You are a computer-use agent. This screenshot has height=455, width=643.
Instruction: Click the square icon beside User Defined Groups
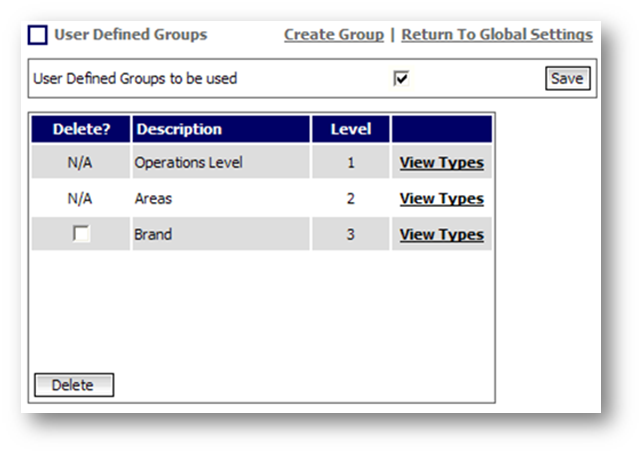[x=37, y=35]
